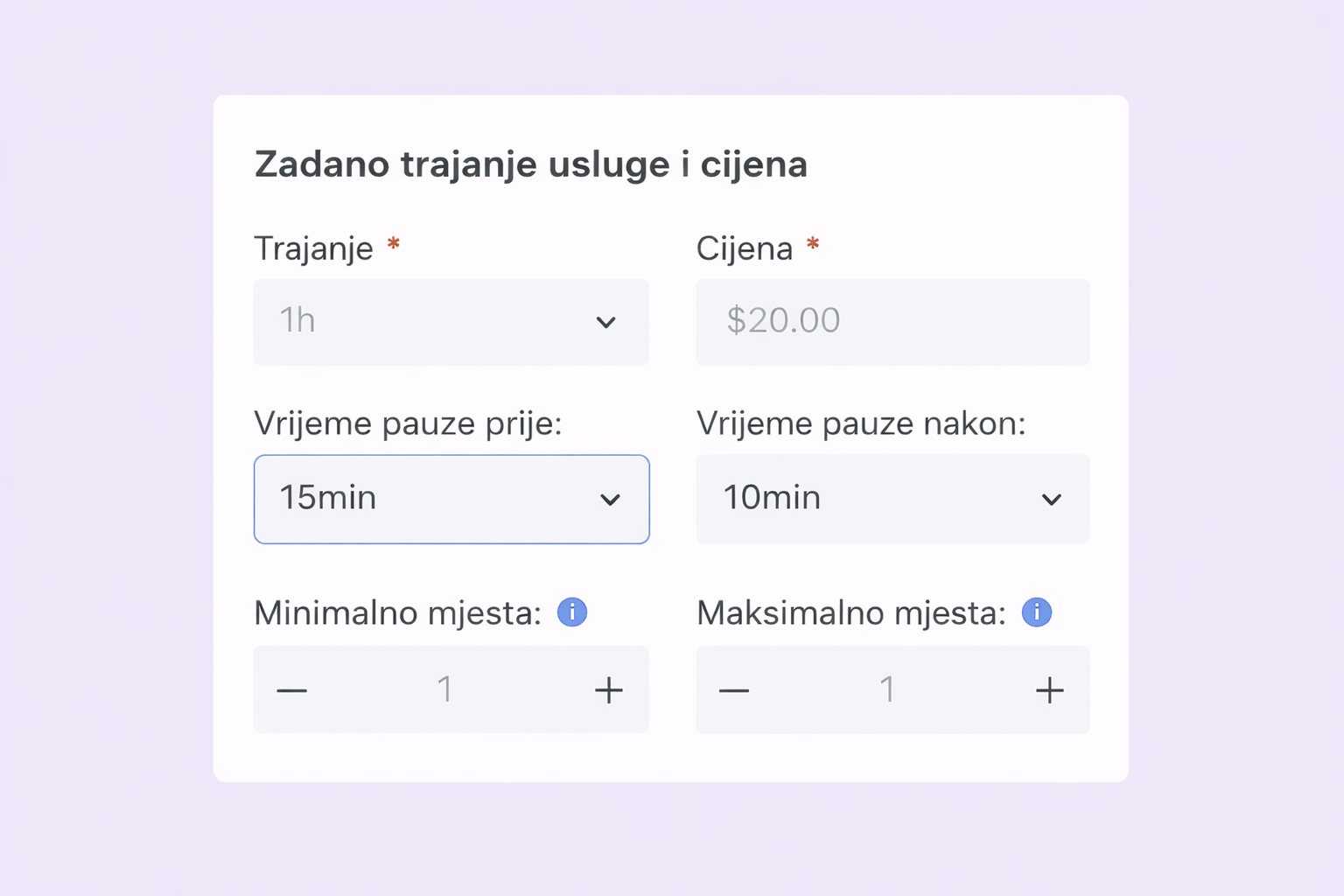The width and height of the screenshot is (1344, 896).
Task: Open the Trajanje dropdown showing 1h
Action: 451,322
